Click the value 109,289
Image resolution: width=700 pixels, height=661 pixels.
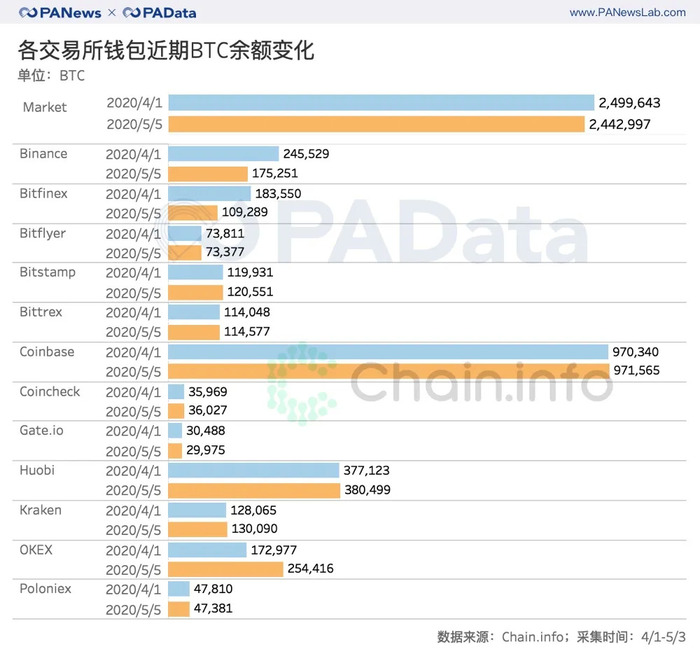(245, 212)
